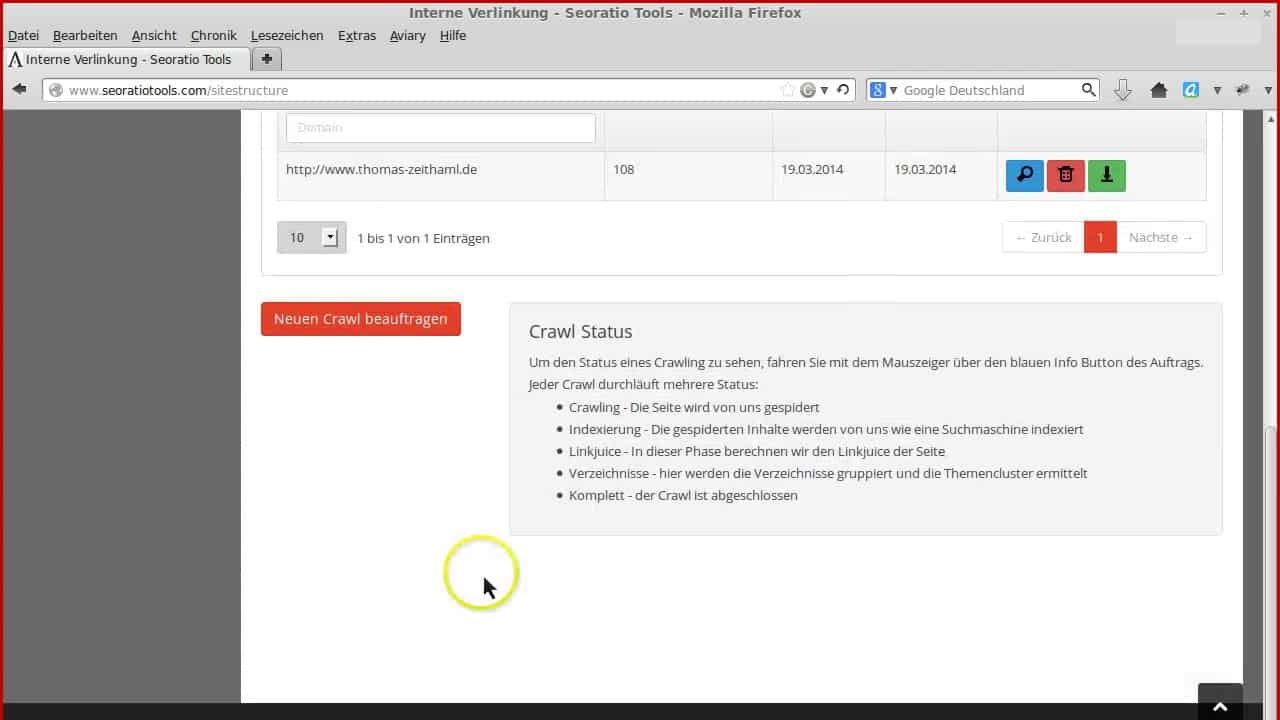1280x720 pixels.
Task: Open the Chronik menu
Action: click(214, 35)
